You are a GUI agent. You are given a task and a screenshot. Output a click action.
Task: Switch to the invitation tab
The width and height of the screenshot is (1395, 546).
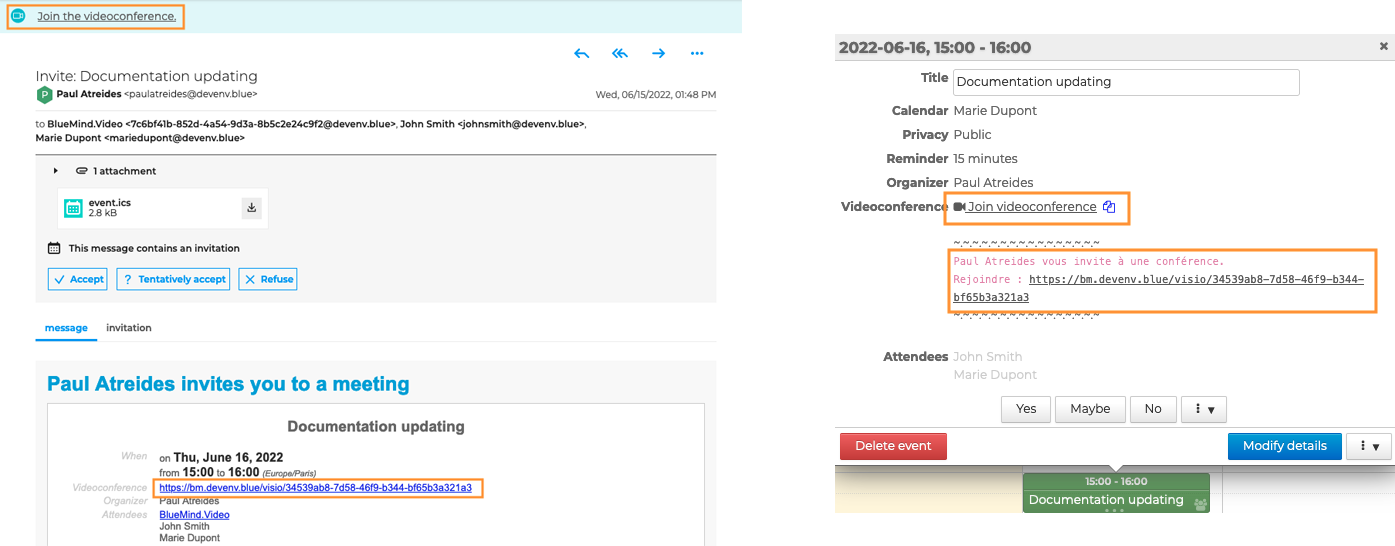click(x=129, y=328)
